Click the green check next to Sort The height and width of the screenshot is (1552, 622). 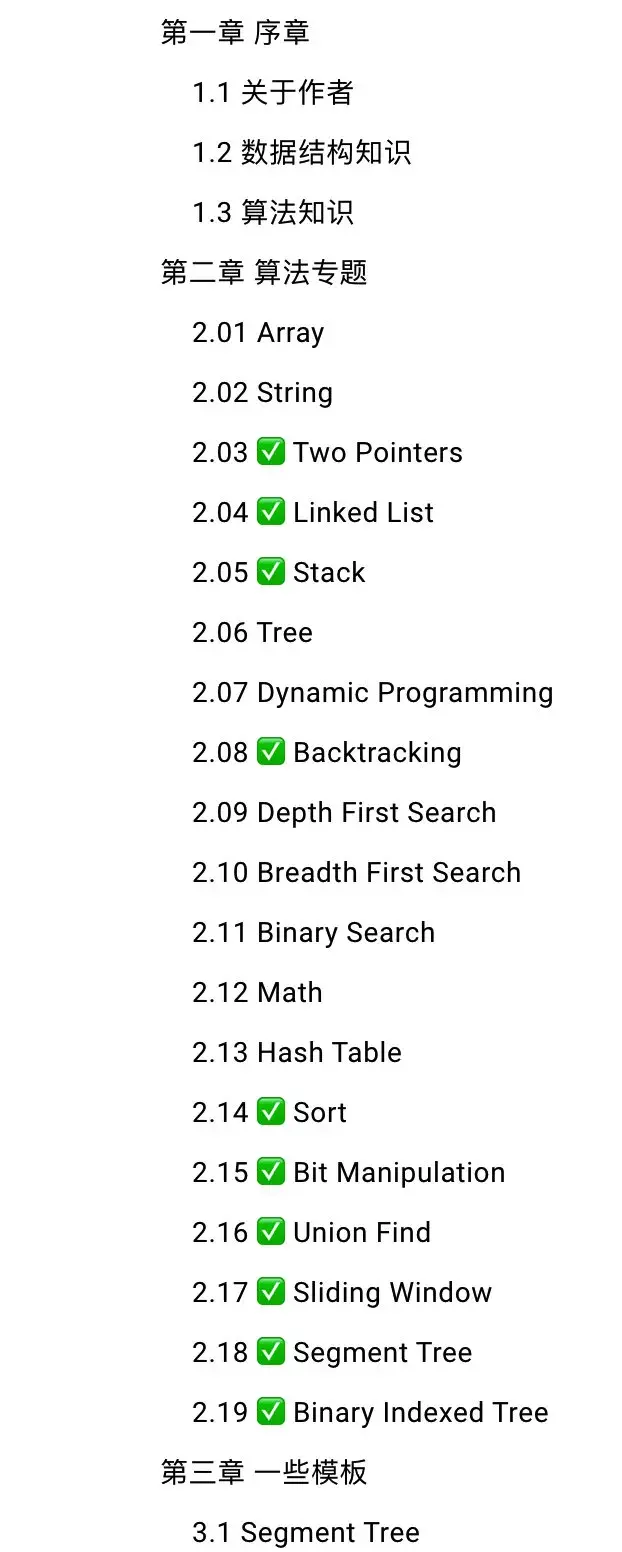click(x=271, y=1112)
